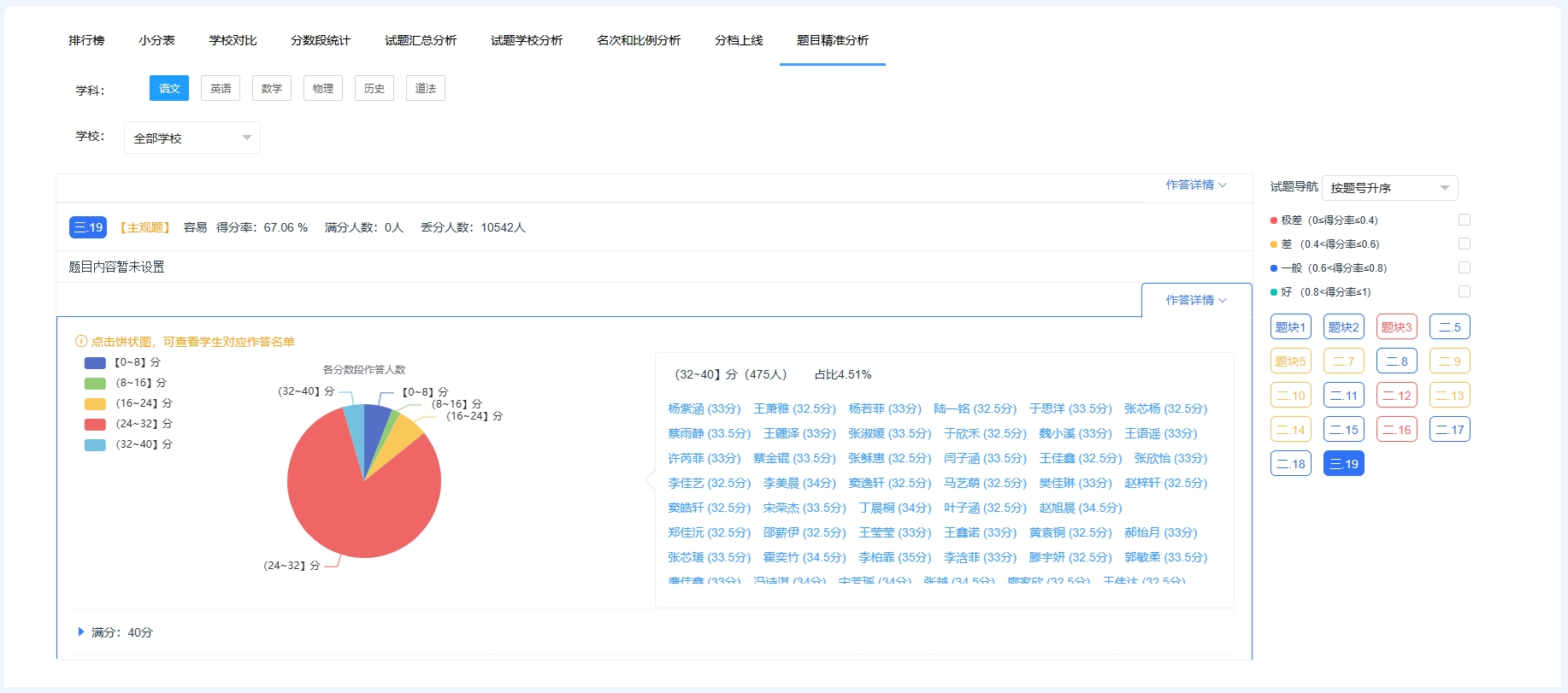1568x693 pixels.
Task: Open student 郭敏柔 (33.5分) link
Action: 1165,557
